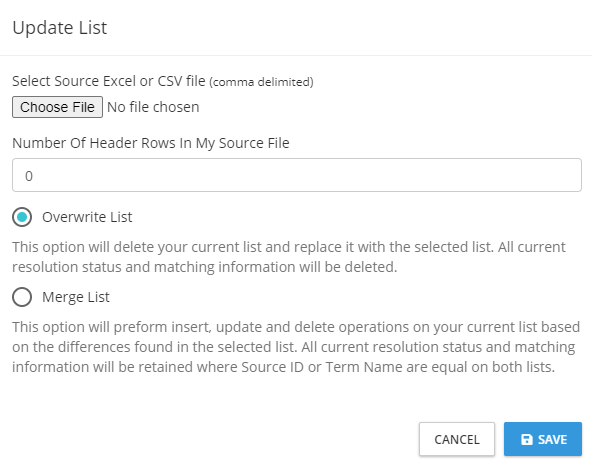This screenshot has height=465, width=592.
Task: Click the Overwrite List label text
Action: point(87,217)
